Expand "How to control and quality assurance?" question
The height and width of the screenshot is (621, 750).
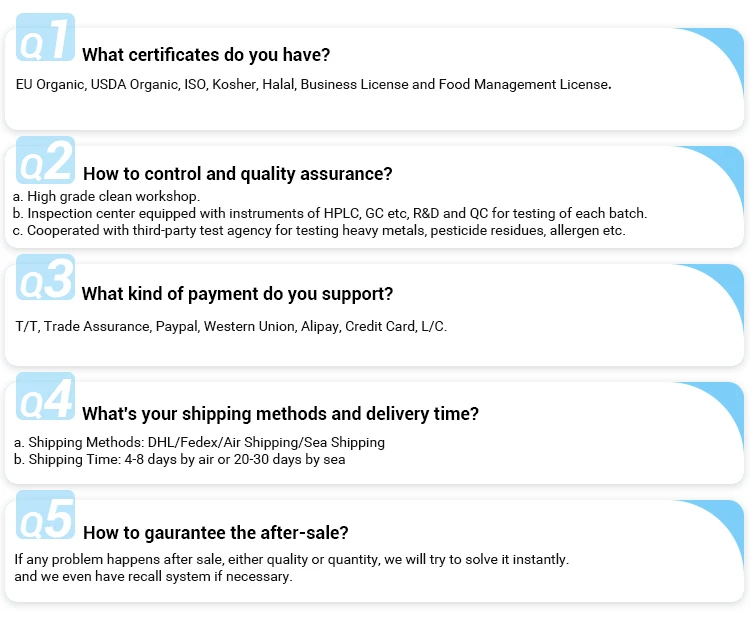pyautogui.click(x=237, y=174)
